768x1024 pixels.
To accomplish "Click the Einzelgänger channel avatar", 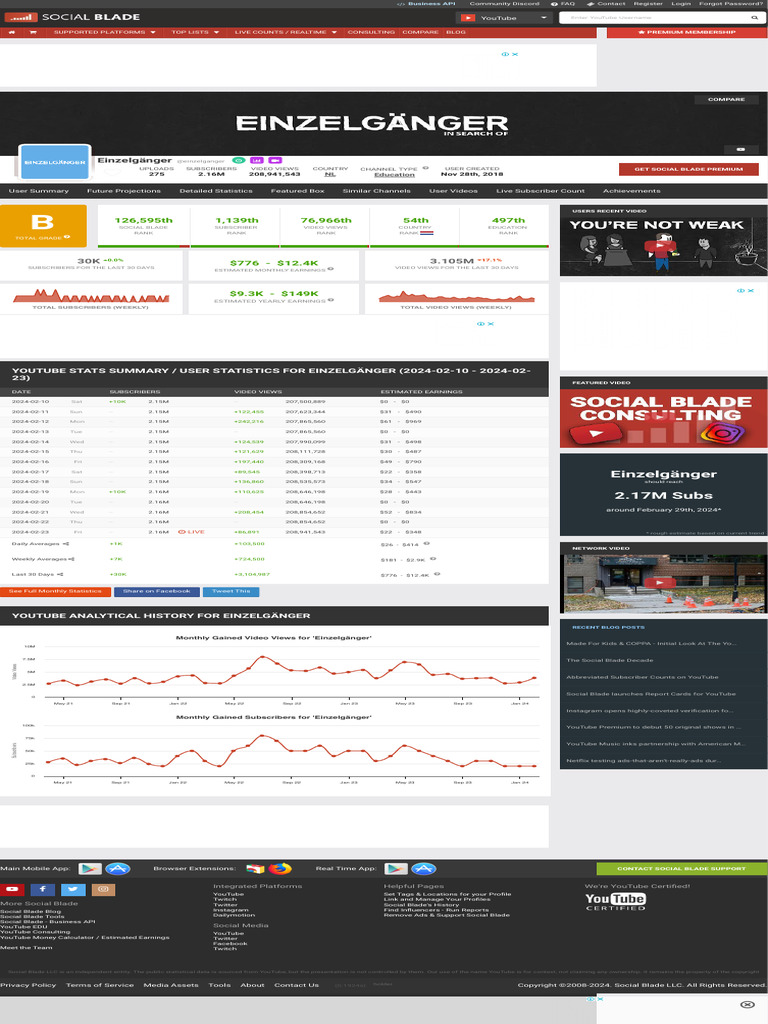I will click(x=55, y=162).
